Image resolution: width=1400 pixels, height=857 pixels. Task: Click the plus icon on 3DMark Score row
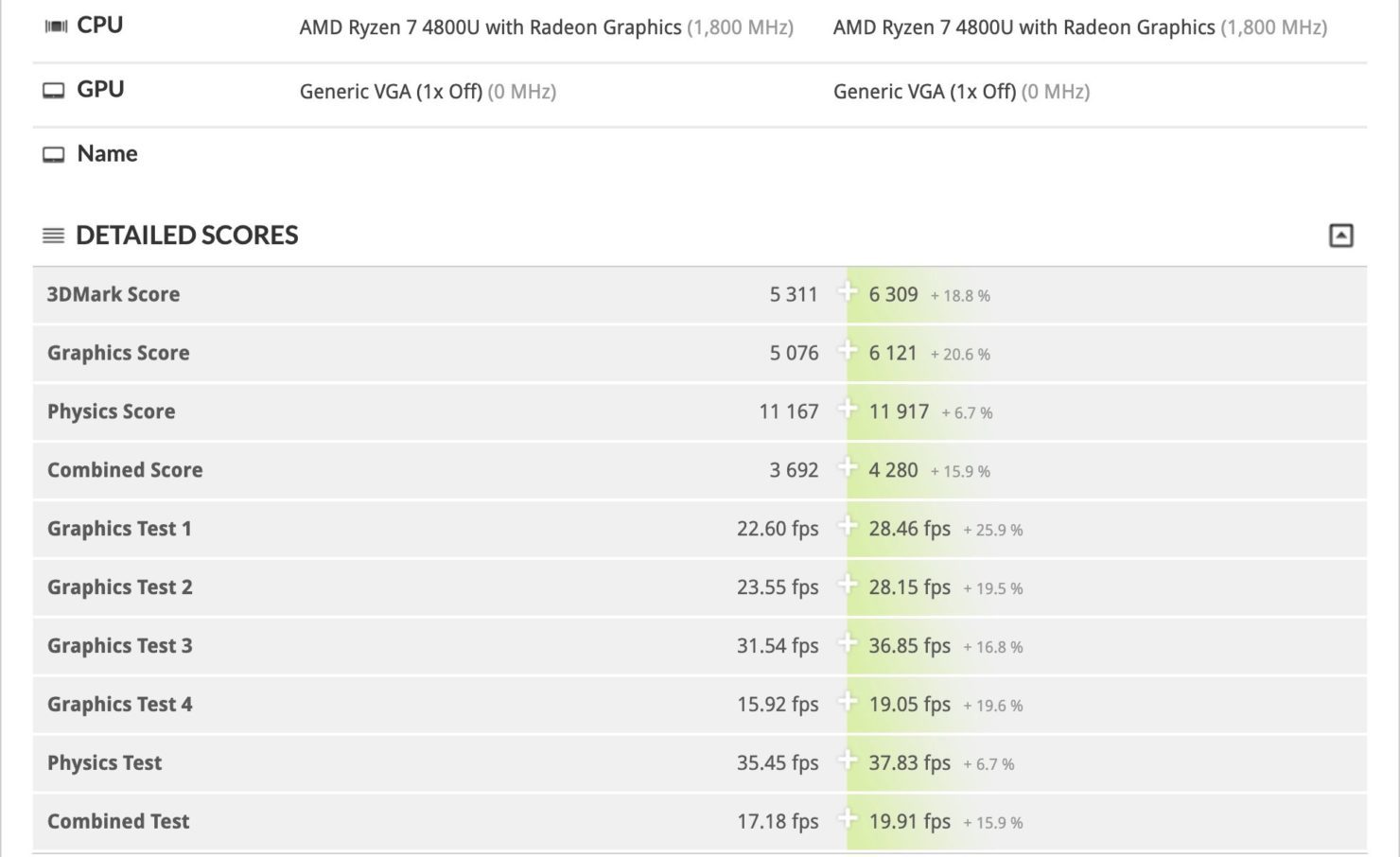point(849,294)
